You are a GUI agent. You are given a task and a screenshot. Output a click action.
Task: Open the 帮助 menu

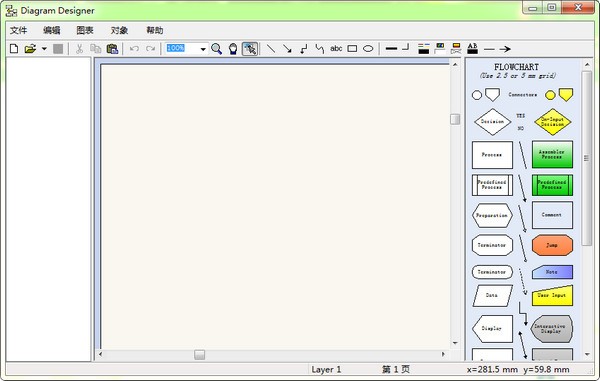(155, 30)
